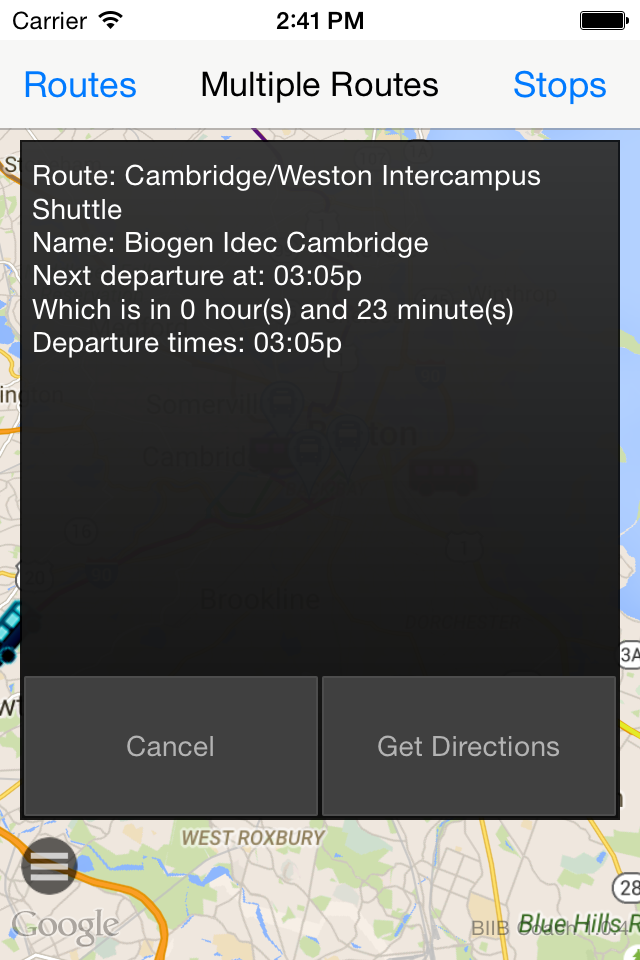Open the Stops list
The width and height of the screenshot is (640, 960).
pyautogui.click(x=559, y=85)
